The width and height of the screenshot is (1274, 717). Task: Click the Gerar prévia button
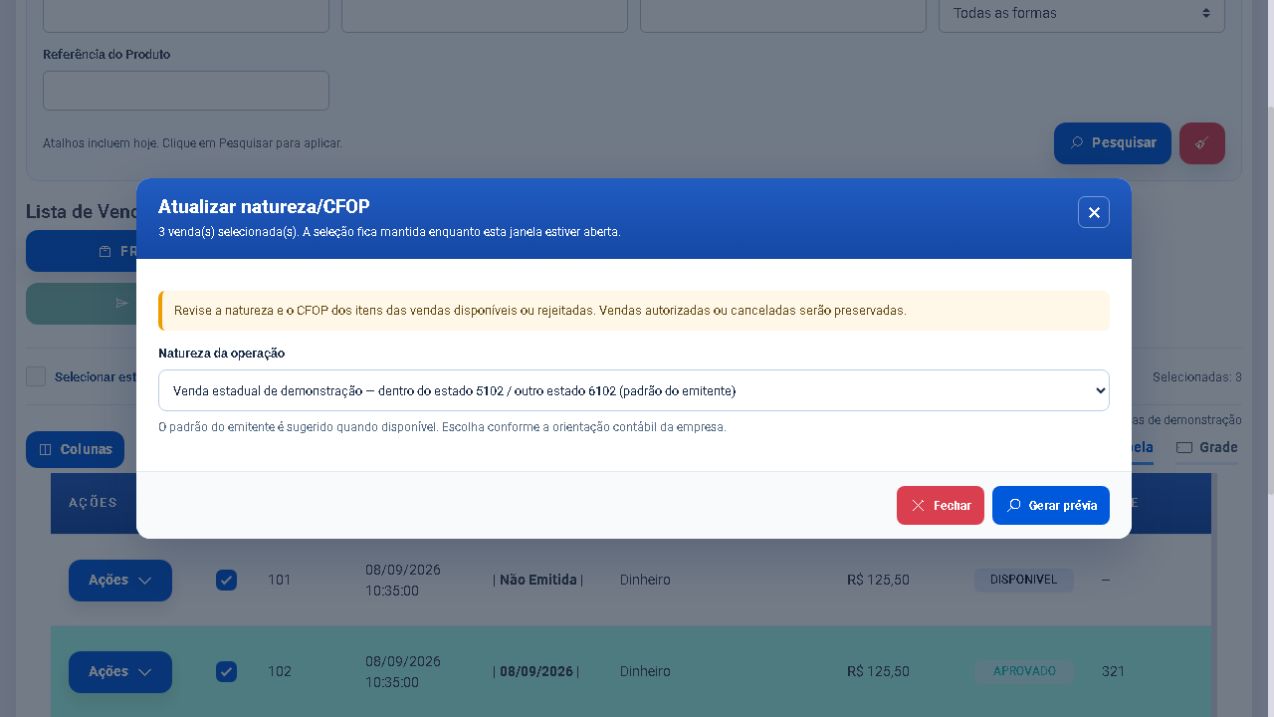[x=1050, y=505]
